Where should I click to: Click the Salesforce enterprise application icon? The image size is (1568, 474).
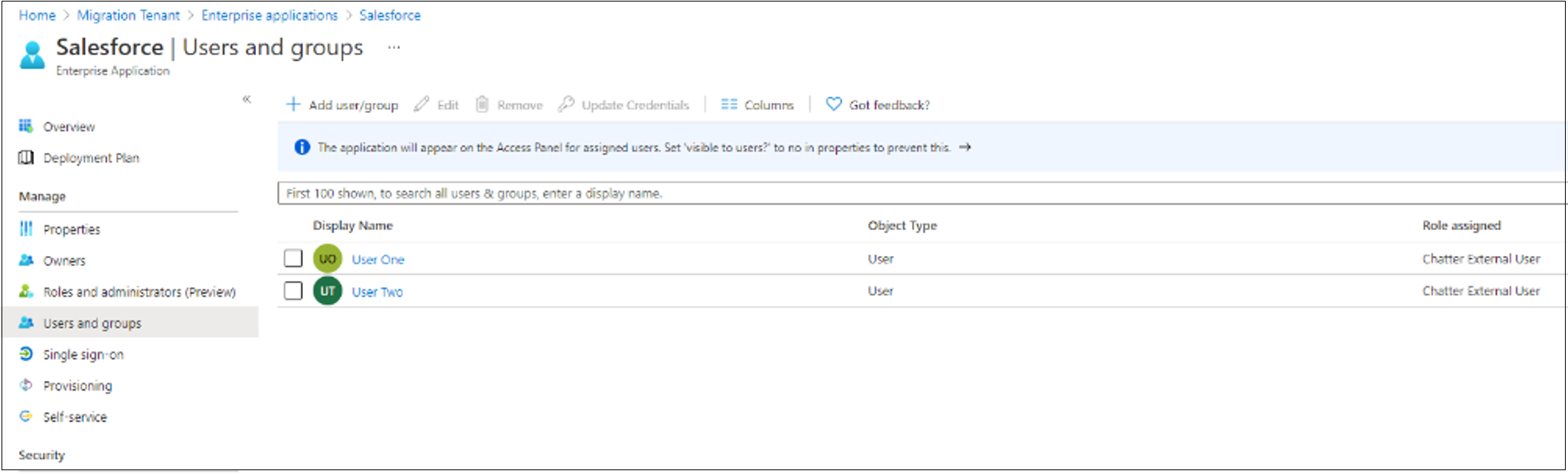33,55
